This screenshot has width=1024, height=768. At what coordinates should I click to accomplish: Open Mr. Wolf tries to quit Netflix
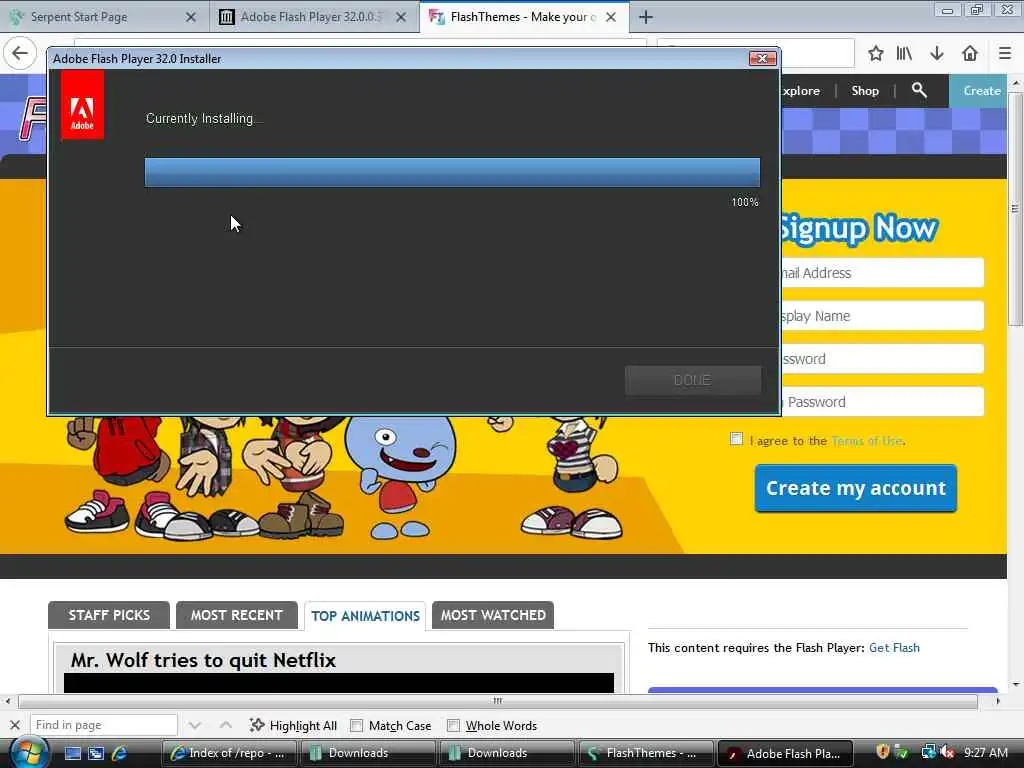(x=203, y=660)
